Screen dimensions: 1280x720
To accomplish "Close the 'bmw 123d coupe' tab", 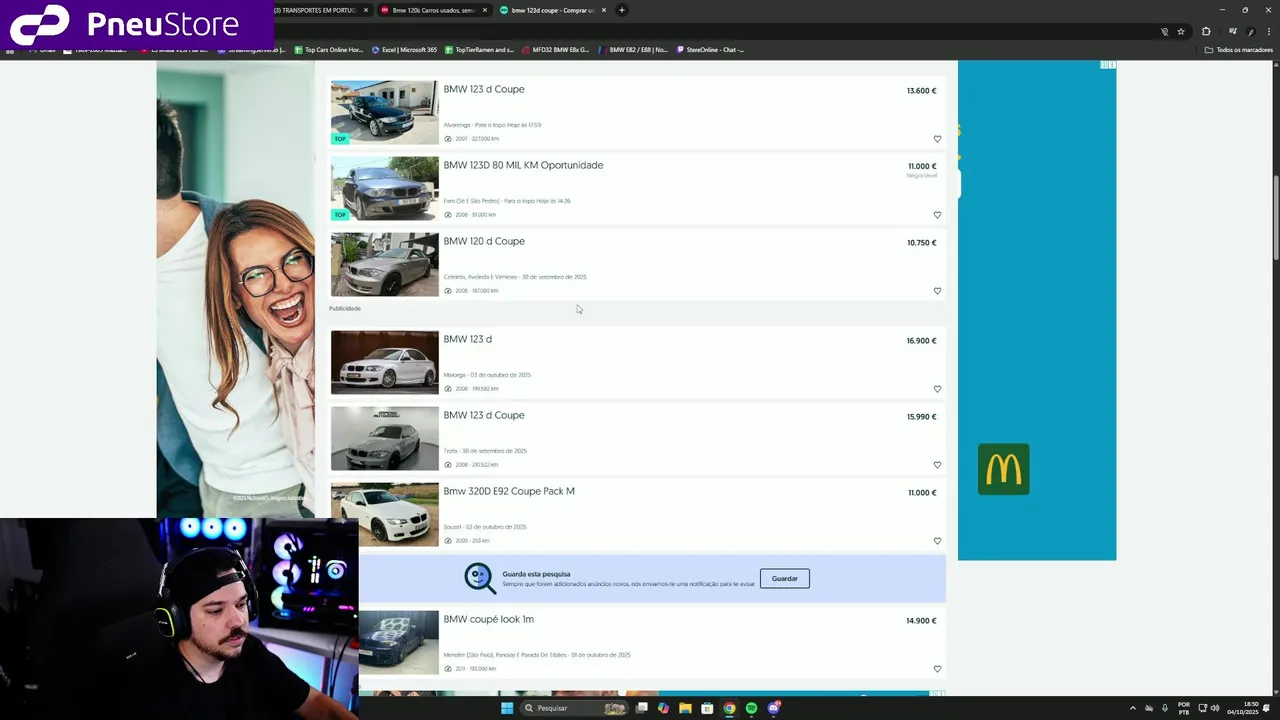I will 604,10.
